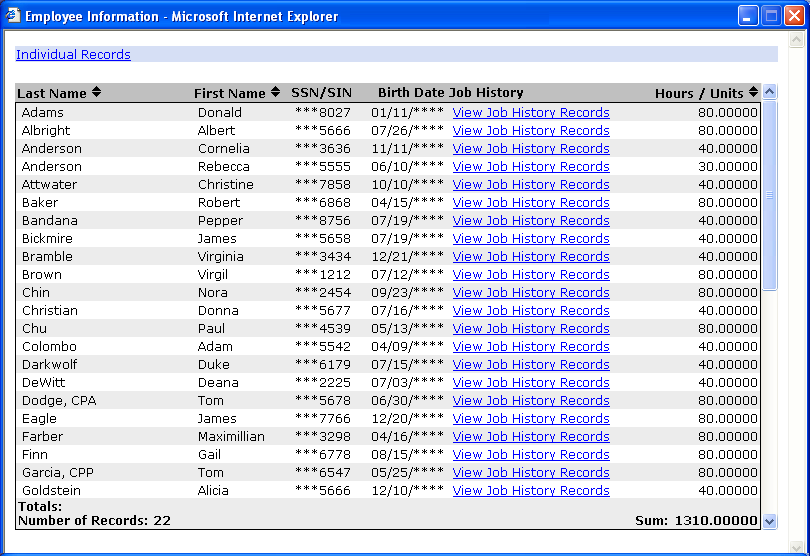View Job History Records for Donald Adams
The width and height of the screenshot is (810, 556).
point(530,113)
